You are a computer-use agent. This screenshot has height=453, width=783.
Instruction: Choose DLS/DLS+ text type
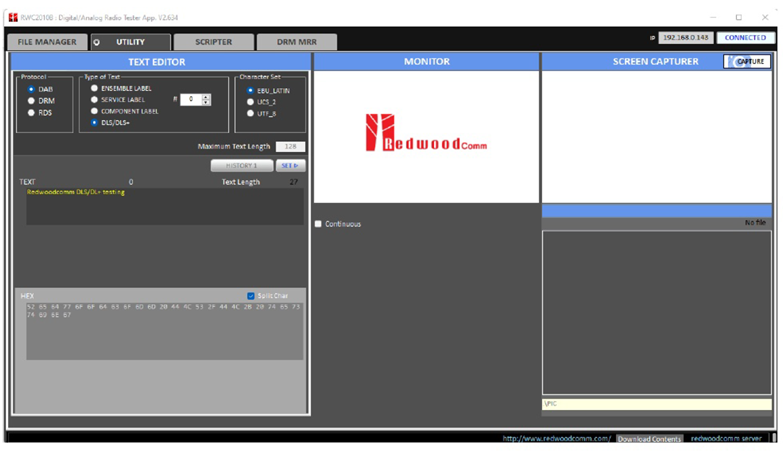click(x=94, y=122)
